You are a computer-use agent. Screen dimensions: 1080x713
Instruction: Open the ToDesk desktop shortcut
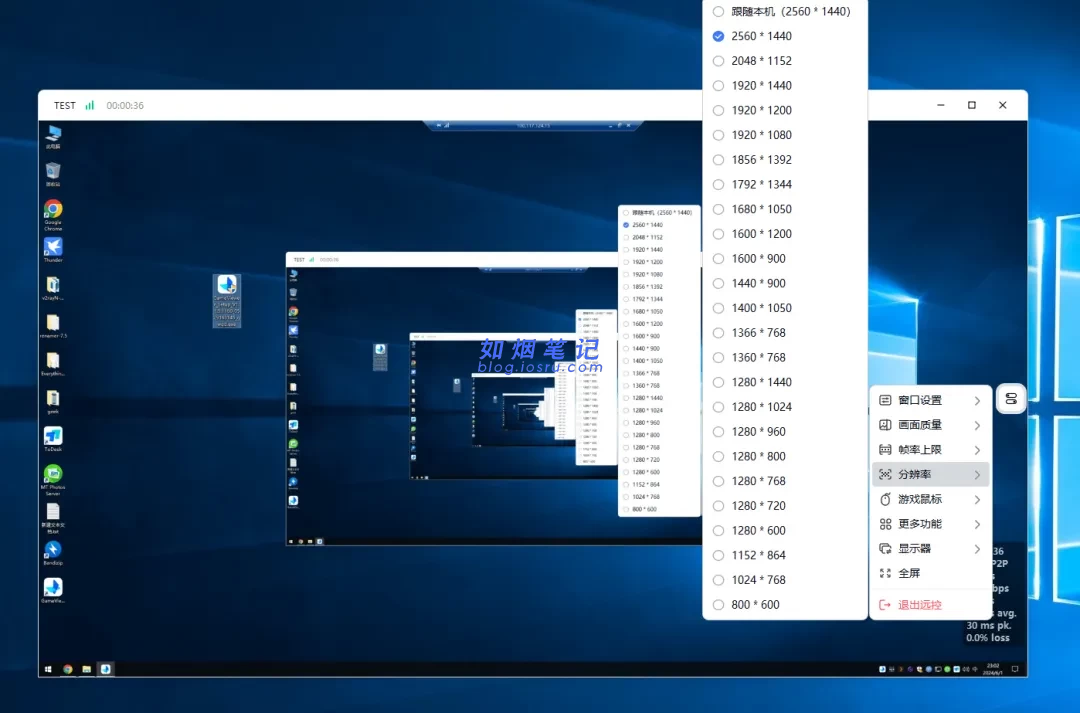[53, 439]
